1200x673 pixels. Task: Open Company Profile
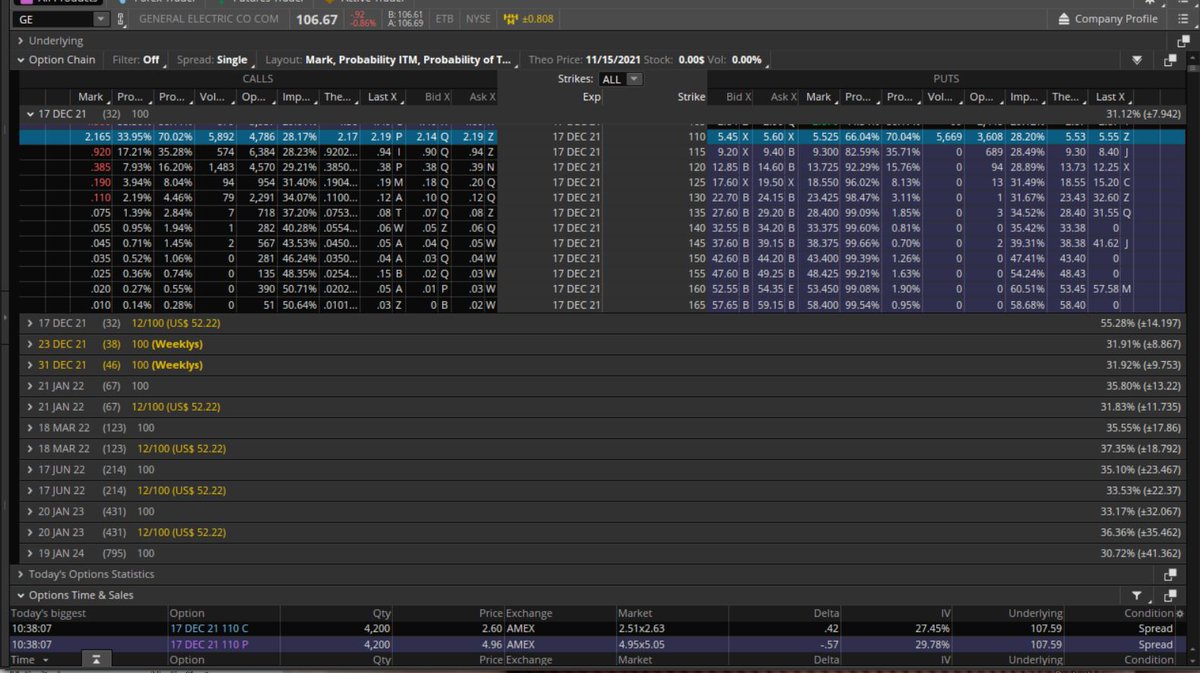click(1107, 19)
